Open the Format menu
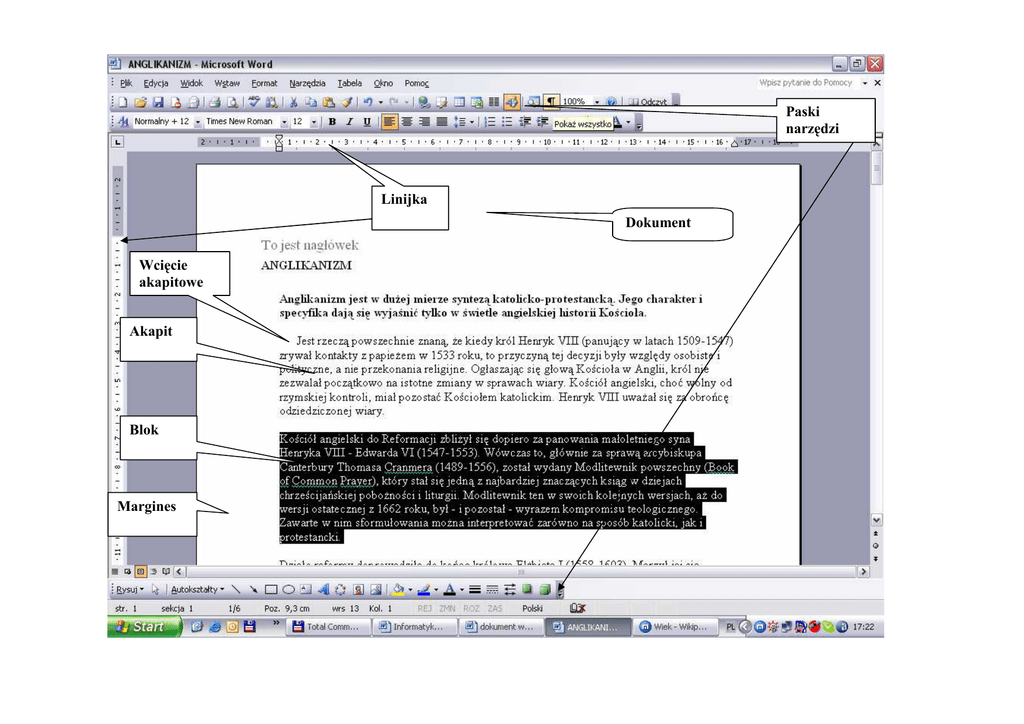1024x724 pixels. pyautogui.click(x=264, y=83)
